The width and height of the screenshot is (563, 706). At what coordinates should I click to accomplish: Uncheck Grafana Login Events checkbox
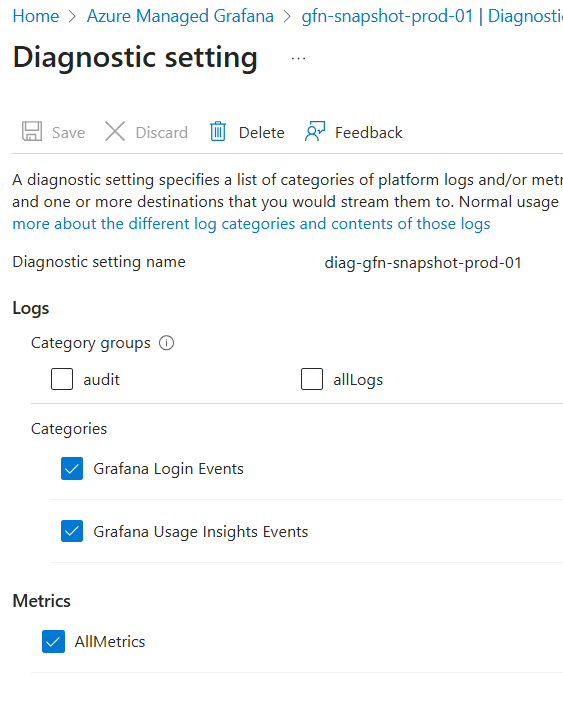[72, 469]
